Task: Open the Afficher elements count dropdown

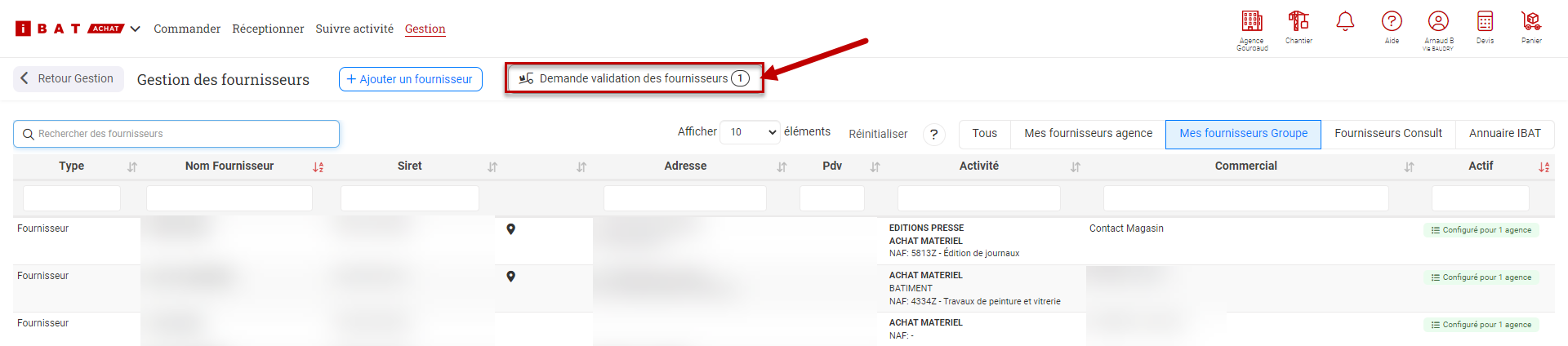Action: [x=750, y=132]
